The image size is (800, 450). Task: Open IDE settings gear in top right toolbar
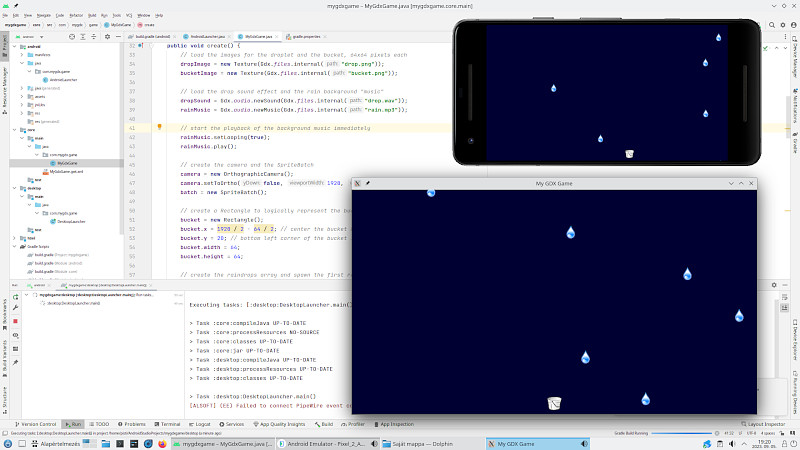pyautogui.click(x=783, y=24)
